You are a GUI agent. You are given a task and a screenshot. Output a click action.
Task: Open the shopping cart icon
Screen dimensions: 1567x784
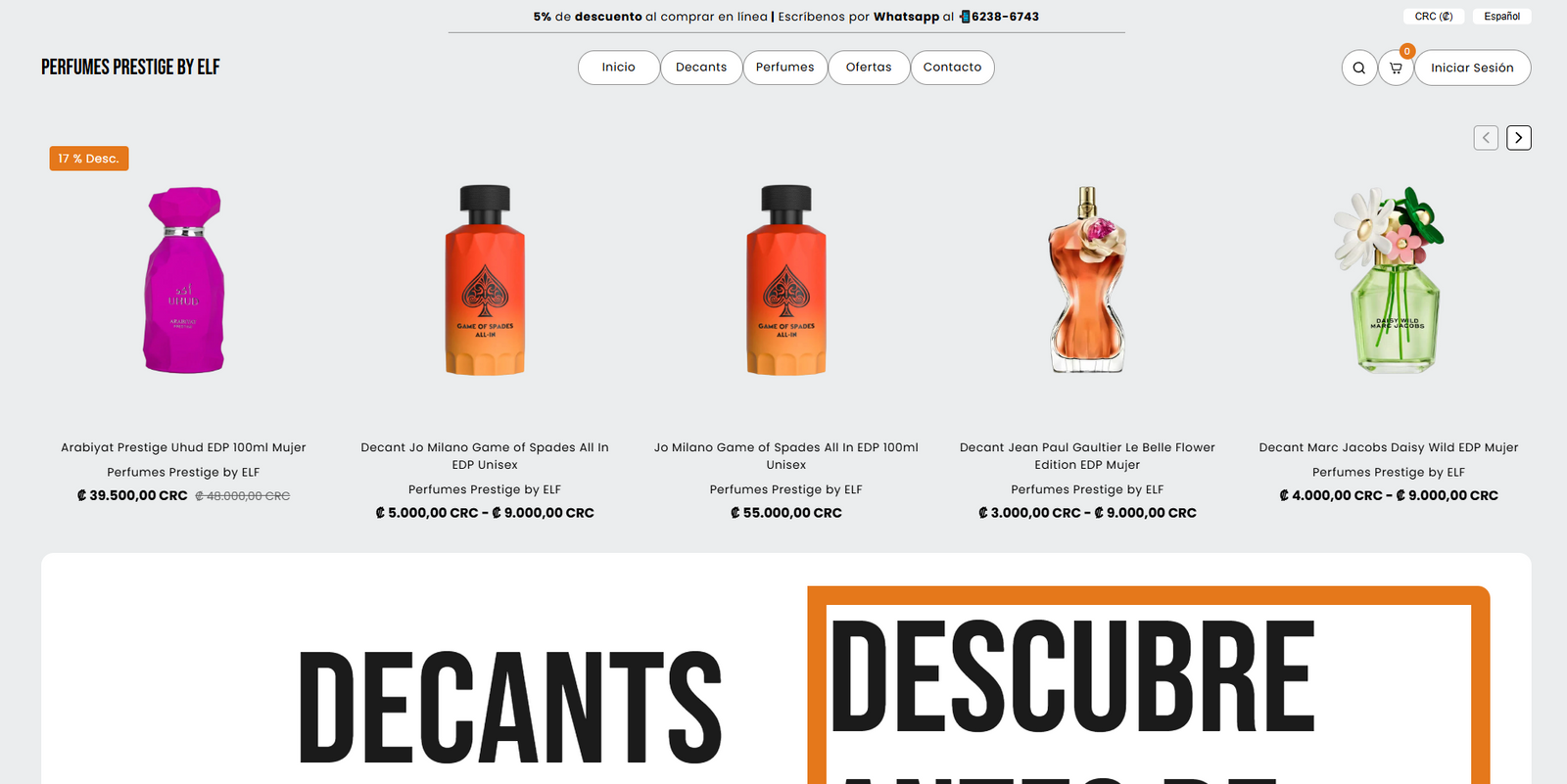(x=1396, y=68)
